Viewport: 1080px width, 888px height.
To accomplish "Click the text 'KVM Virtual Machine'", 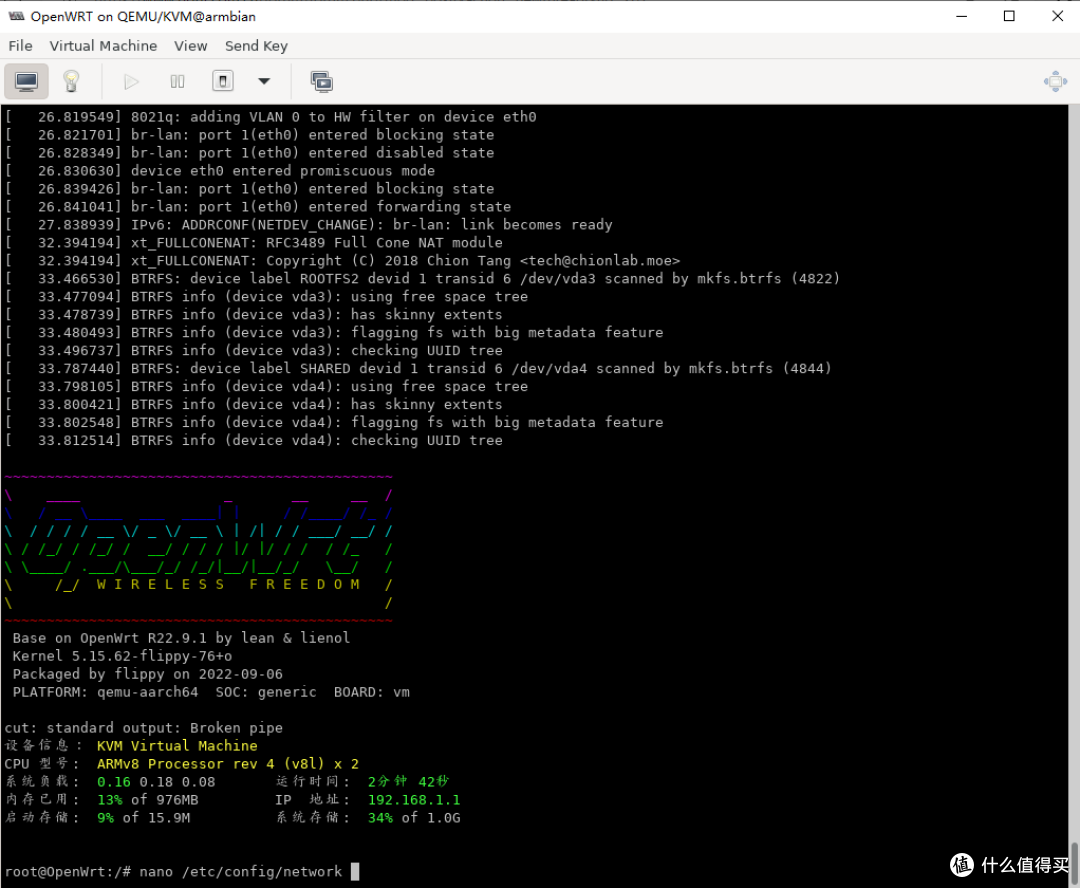I will point(177,746).
